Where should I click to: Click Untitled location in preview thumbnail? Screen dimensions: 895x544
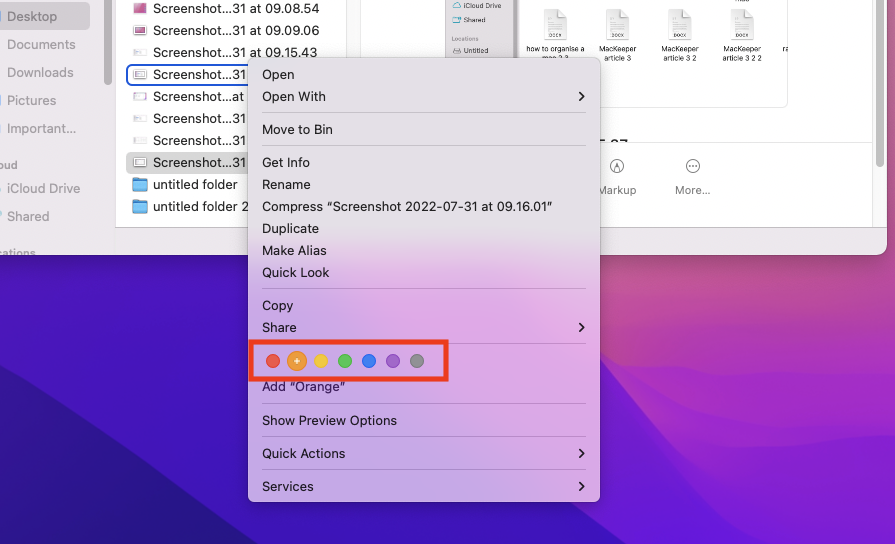470,50
